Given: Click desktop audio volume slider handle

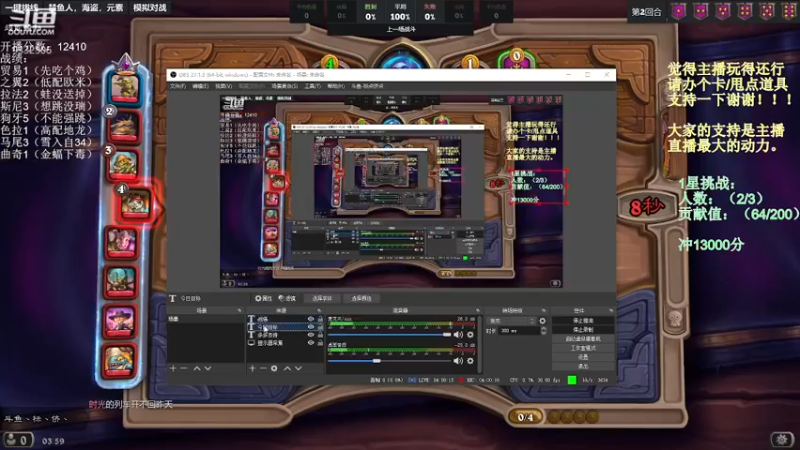Looking at the screenshot, I should 377,361.
